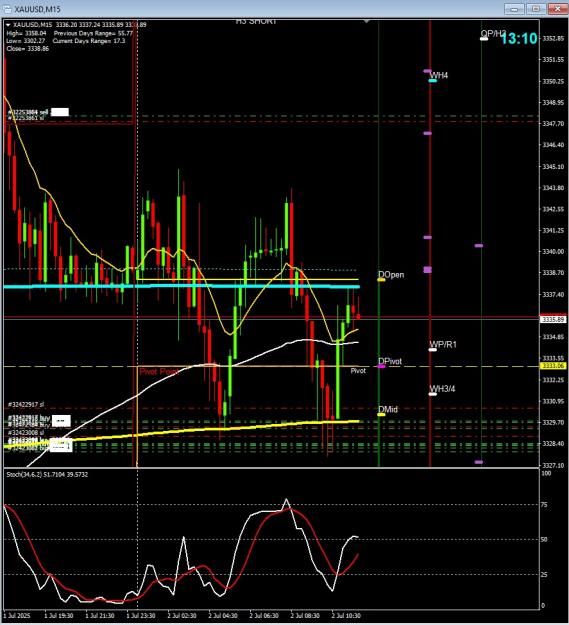
Task: Select the WH3/4 level label
Action: tap(442, 389)
